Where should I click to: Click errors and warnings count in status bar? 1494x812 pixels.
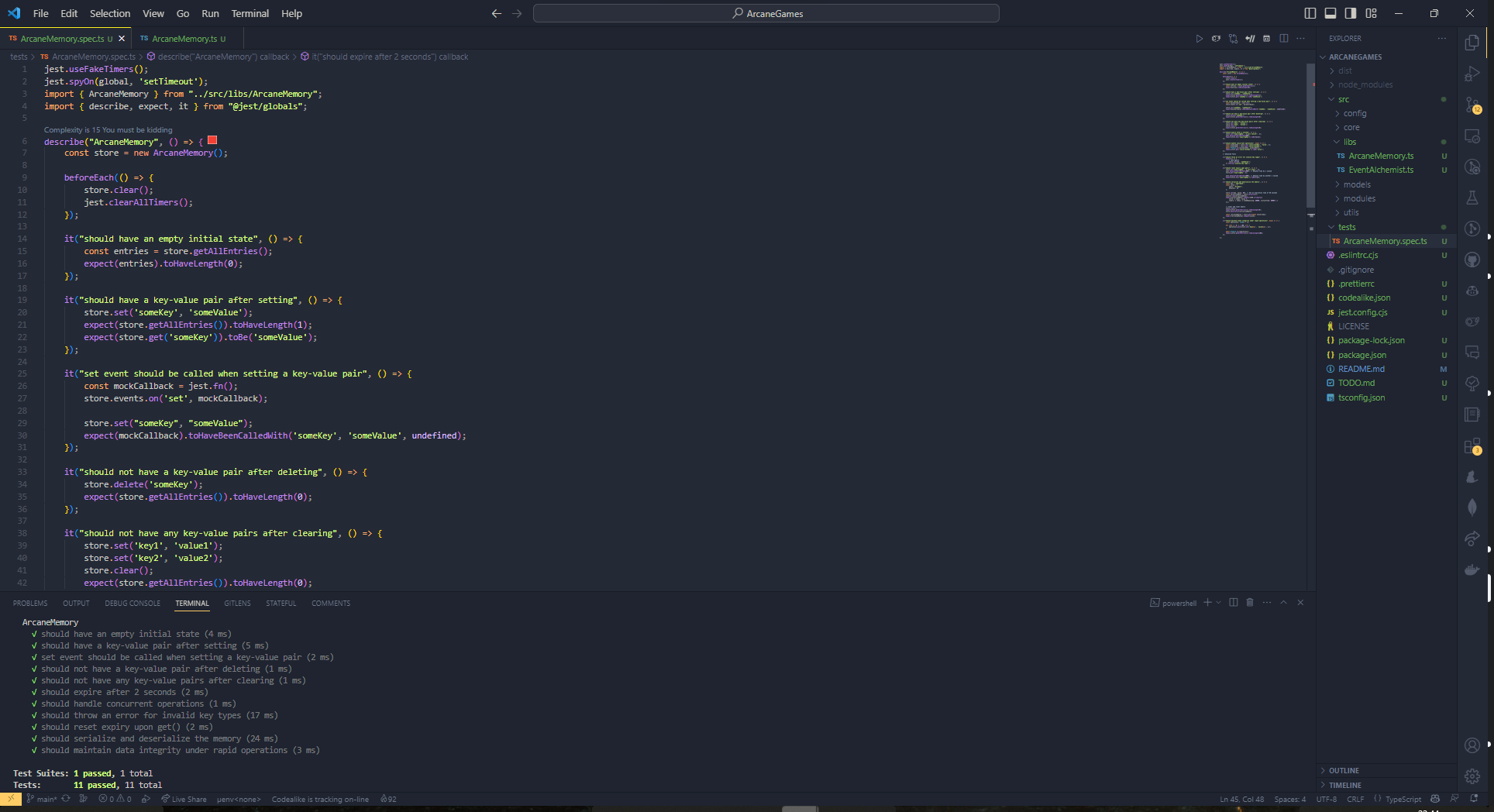pos(115,799)
